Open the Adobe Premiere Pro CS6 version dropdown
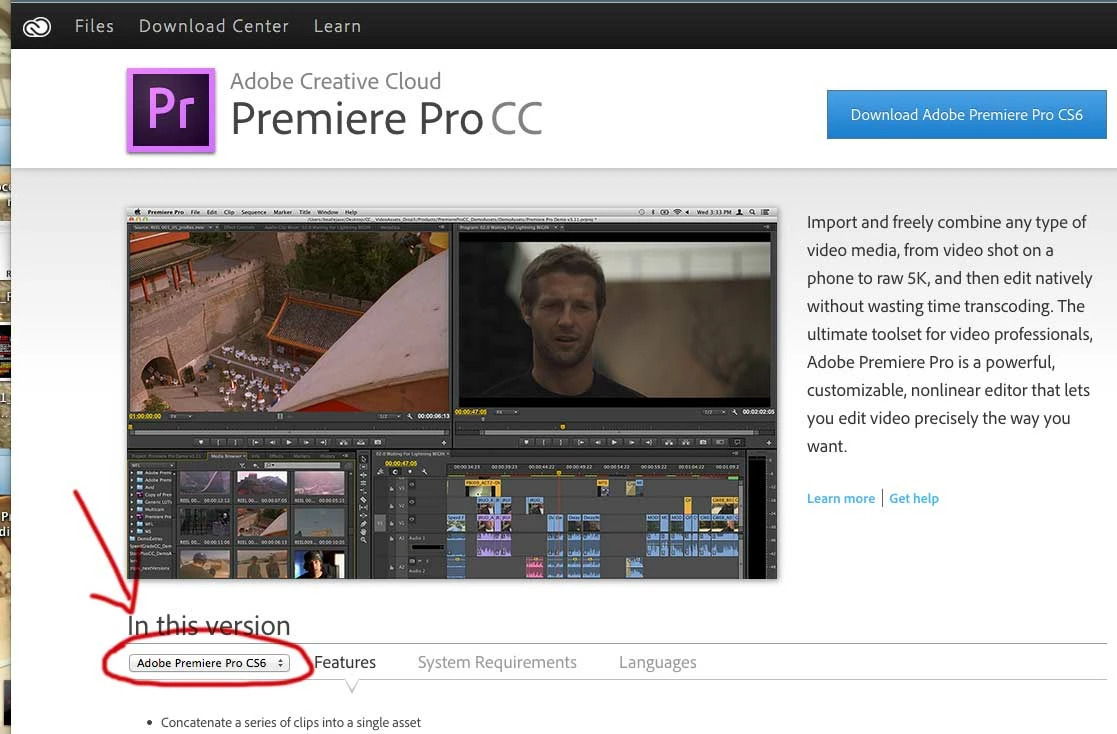Image resolution: width=1117 pixels, height=734 pixels. 209,663
